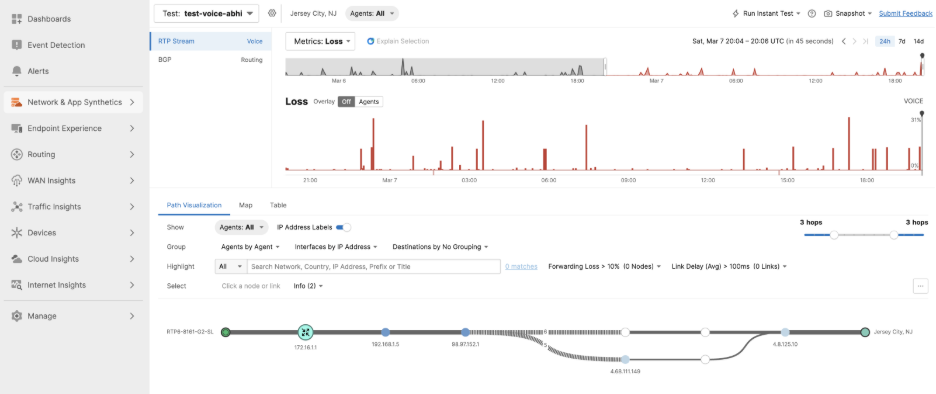Open Forwarding Loss > 10% dropdown
The width and height of the screenshot is (936, 394).
(604, 266)
